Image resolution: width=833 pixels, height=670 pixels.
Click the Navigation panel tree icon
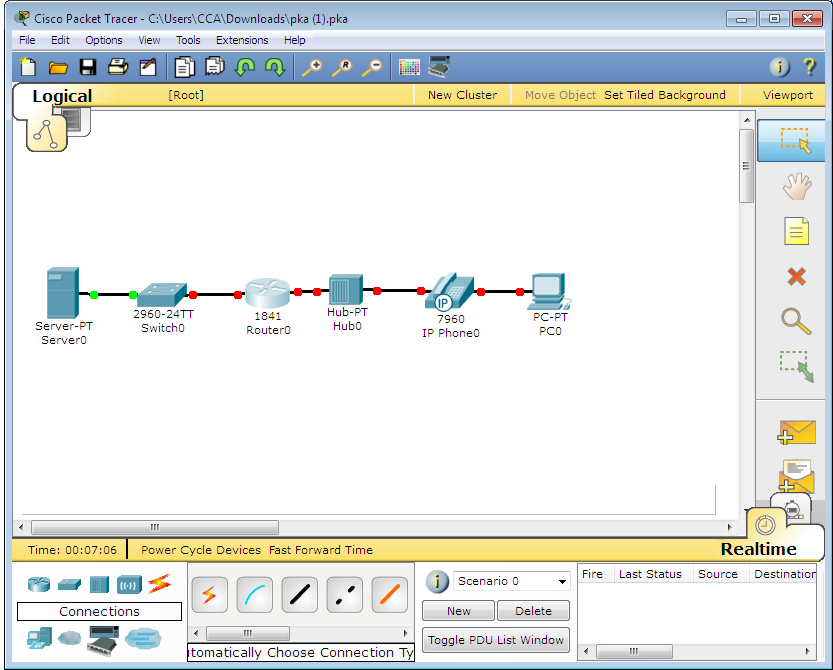46,134
